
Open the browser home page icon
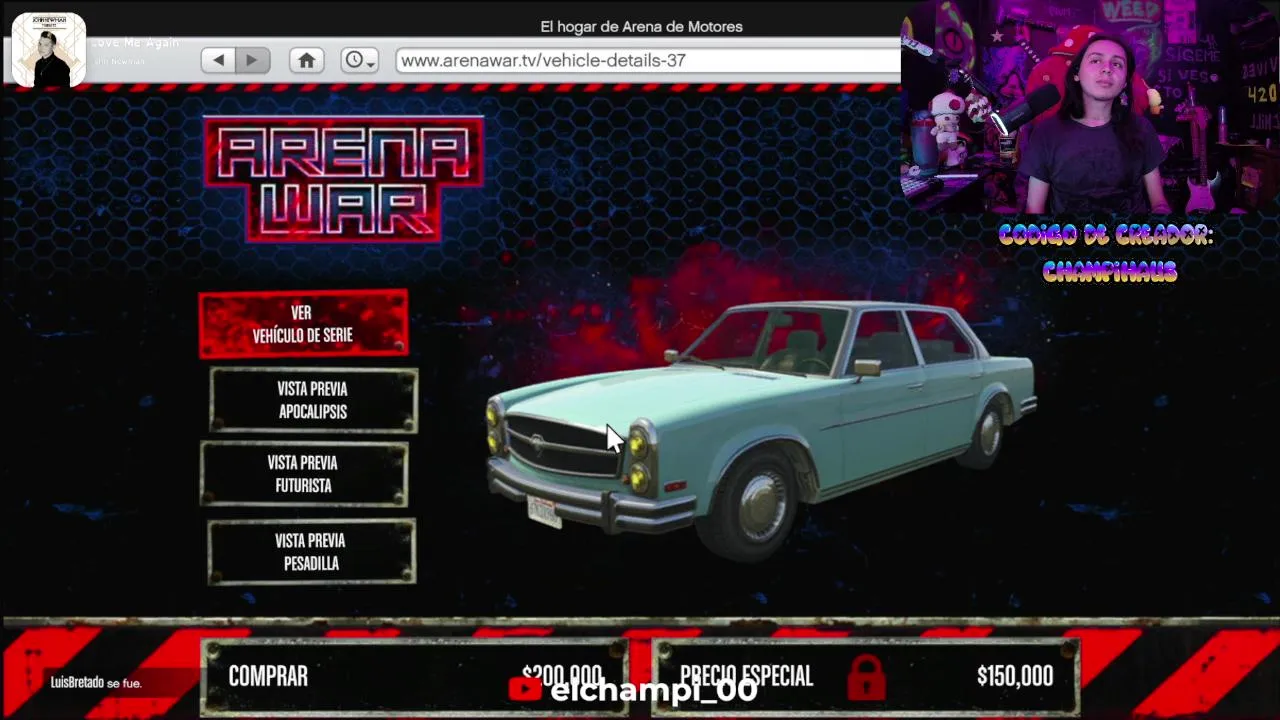307,60
